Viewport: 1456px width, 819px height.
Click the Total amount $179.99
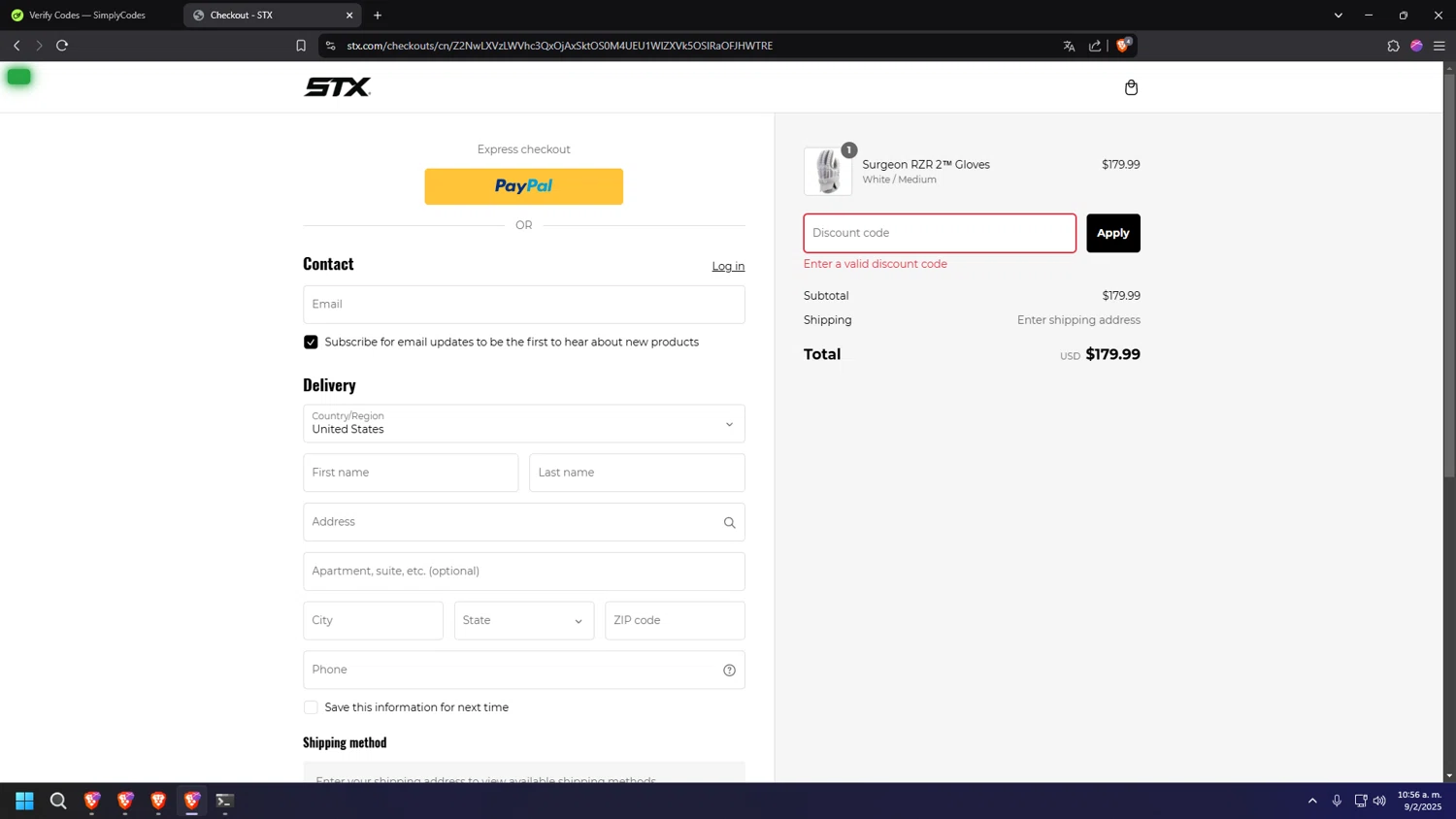1112,355
